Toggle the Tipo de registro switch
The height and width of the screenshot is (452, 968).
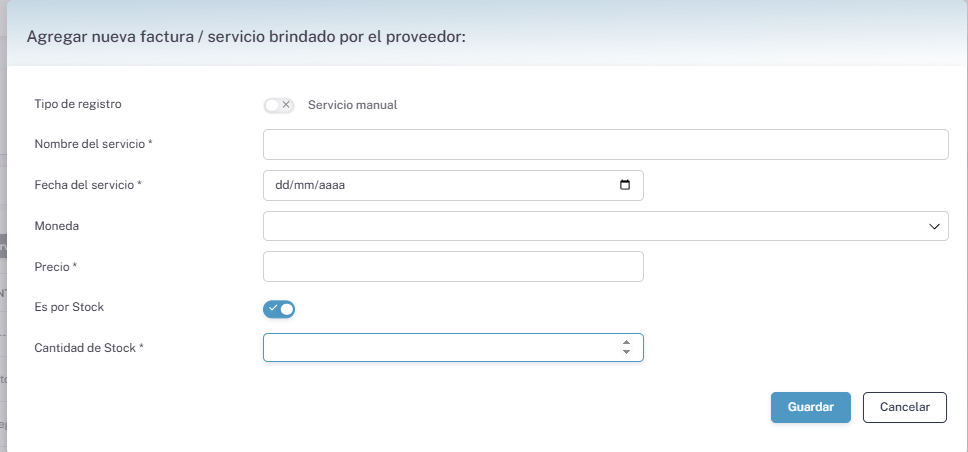click(278, 105)
